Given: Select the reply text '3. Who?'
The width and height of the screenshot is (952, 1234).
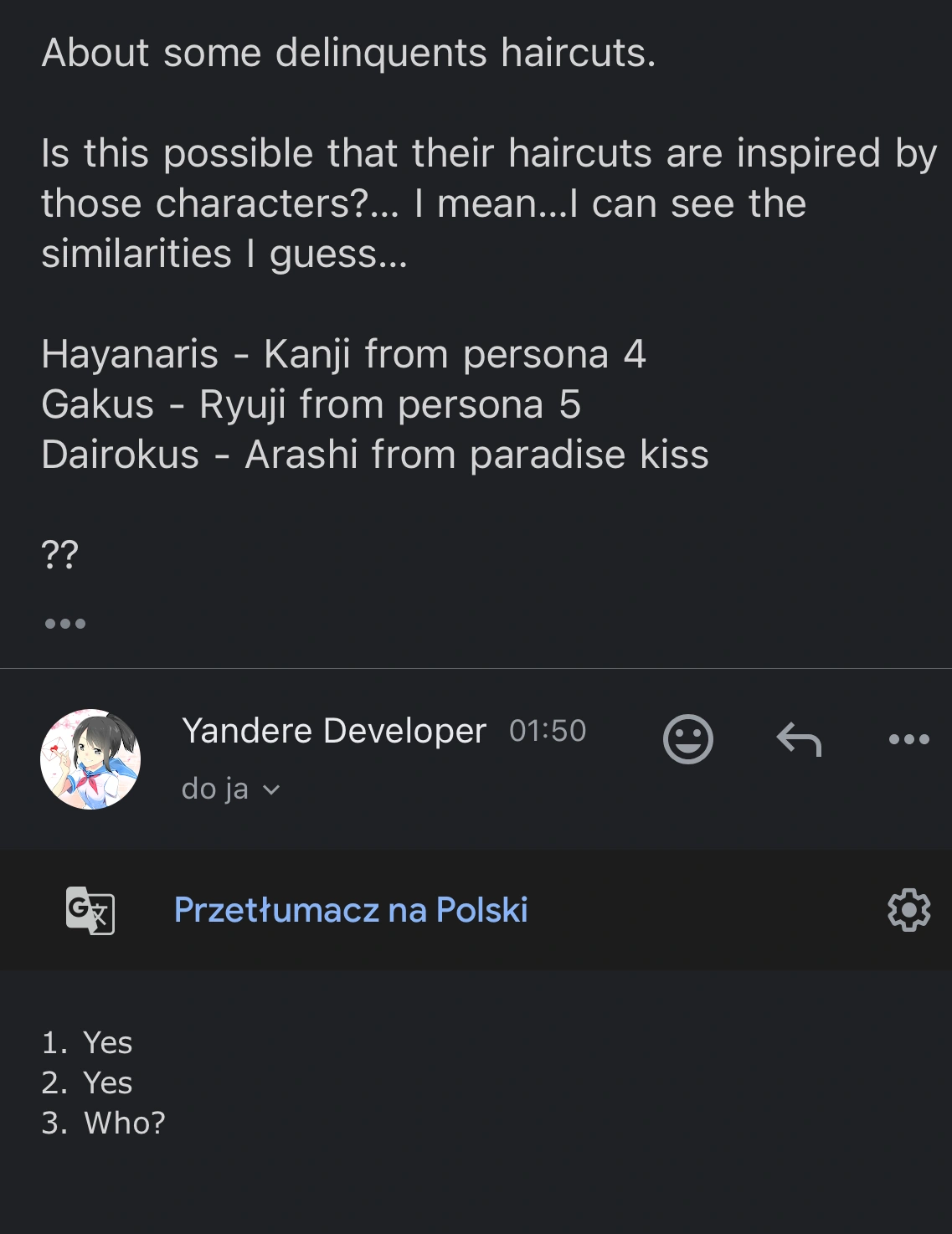Looking at the screenshot, I should click(104, 1123).
